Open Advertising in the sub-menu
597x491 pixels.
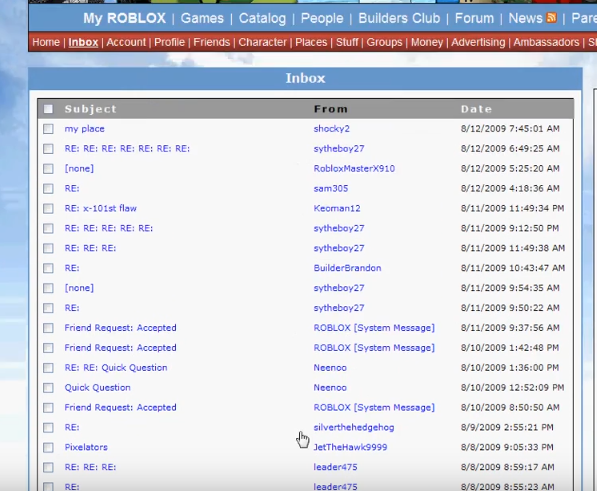478,42
